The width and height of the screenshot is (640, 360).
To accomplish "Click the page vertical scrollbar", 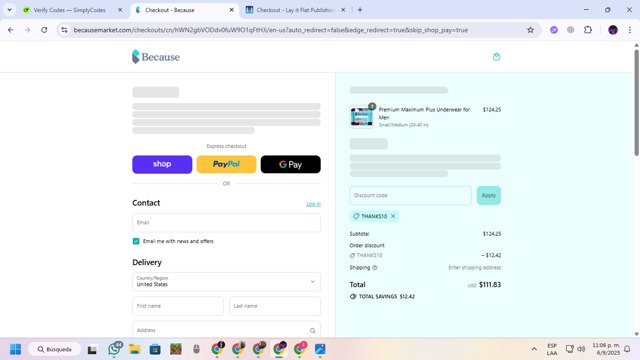I will tap(636, 102).
